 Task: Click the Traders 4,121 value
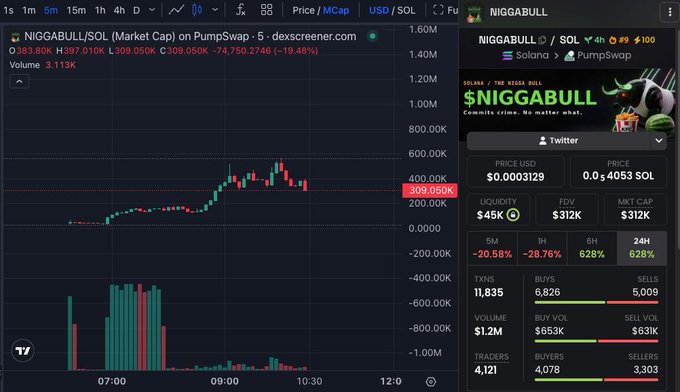click(486, 370)
